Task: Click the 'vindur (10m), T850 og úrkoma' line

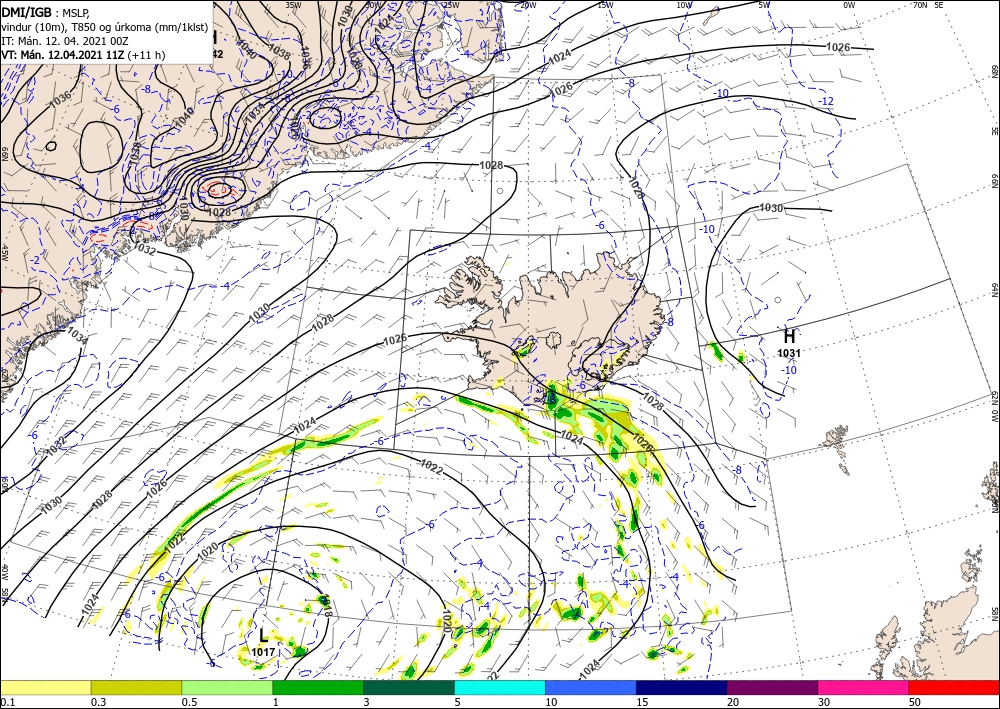Action: pos(104,27)
